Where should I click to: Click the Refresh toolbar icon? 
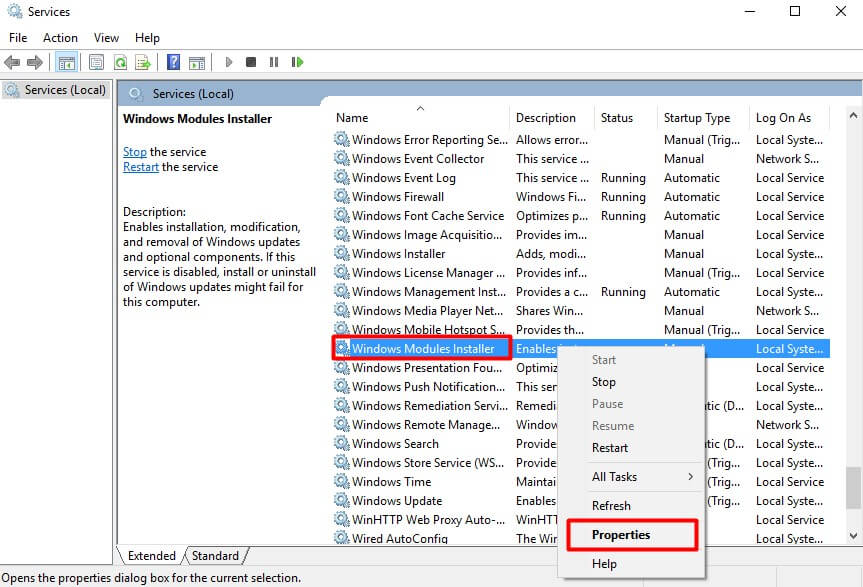click(120, 62)
